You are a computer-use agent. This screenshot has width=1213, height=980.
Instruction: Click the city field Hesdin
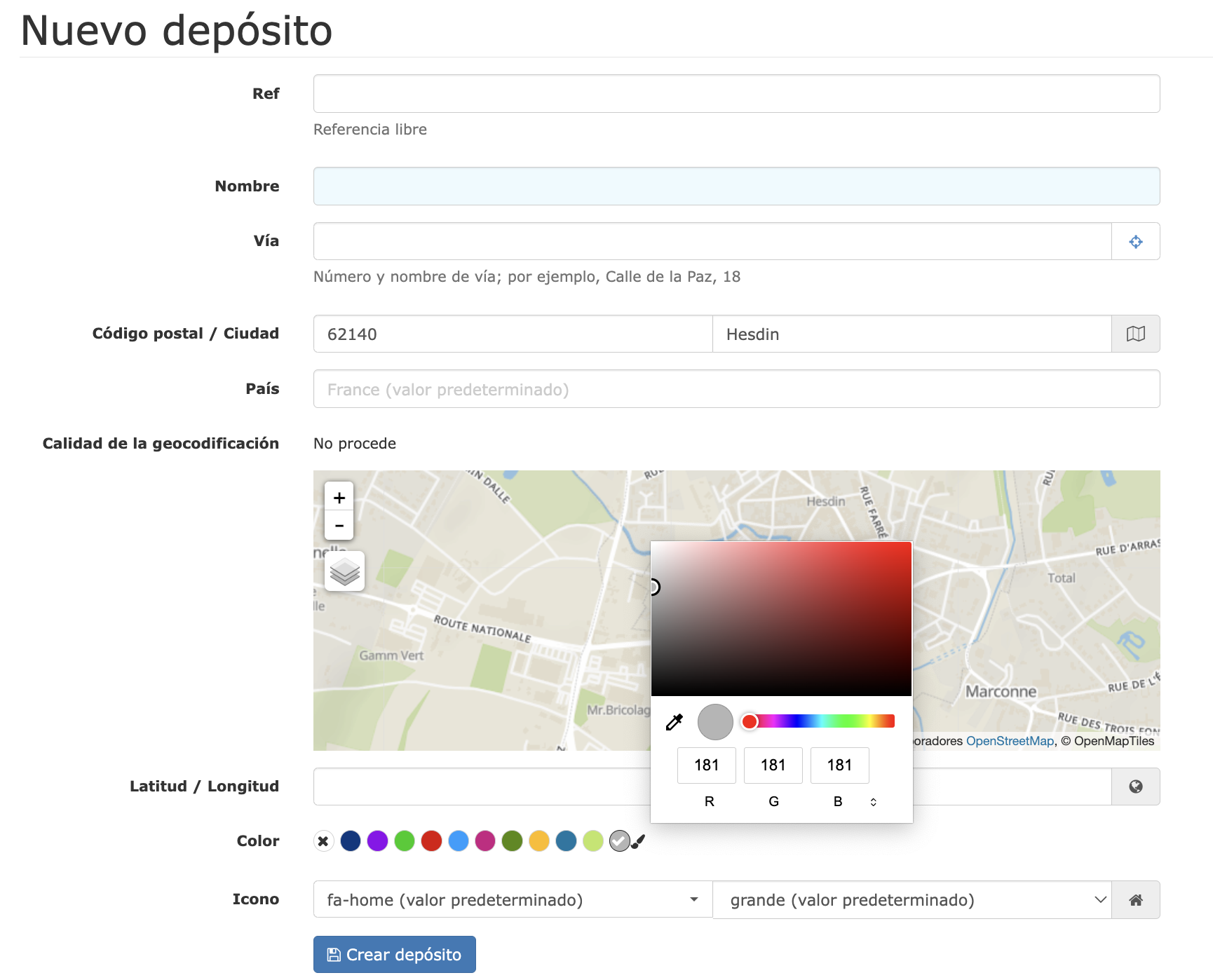912,334
